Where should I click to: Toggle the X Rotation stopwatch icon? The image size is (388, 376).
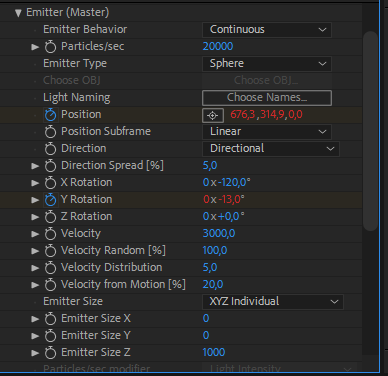pos(50,183)
